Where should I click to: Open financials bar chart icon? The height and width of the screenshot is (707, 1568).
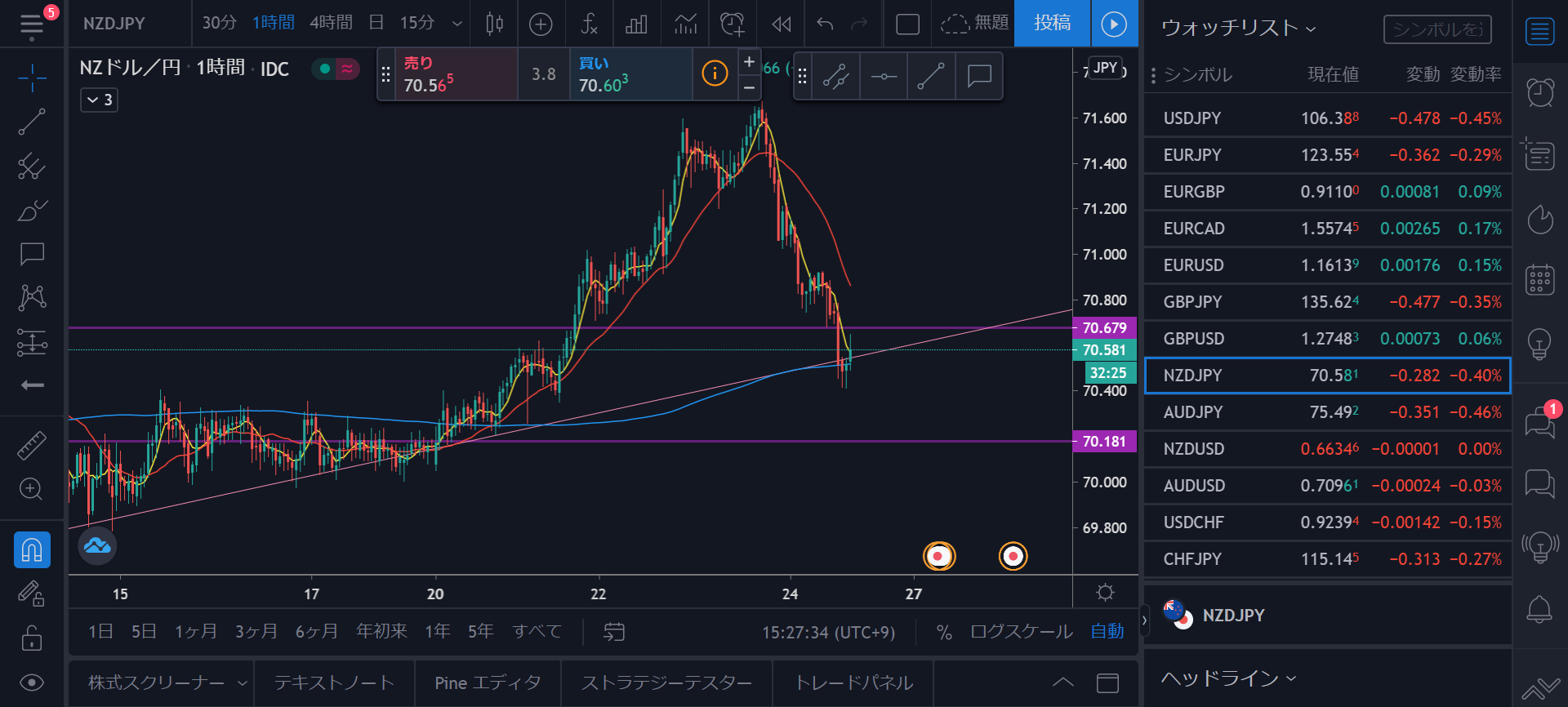[636, 24]
